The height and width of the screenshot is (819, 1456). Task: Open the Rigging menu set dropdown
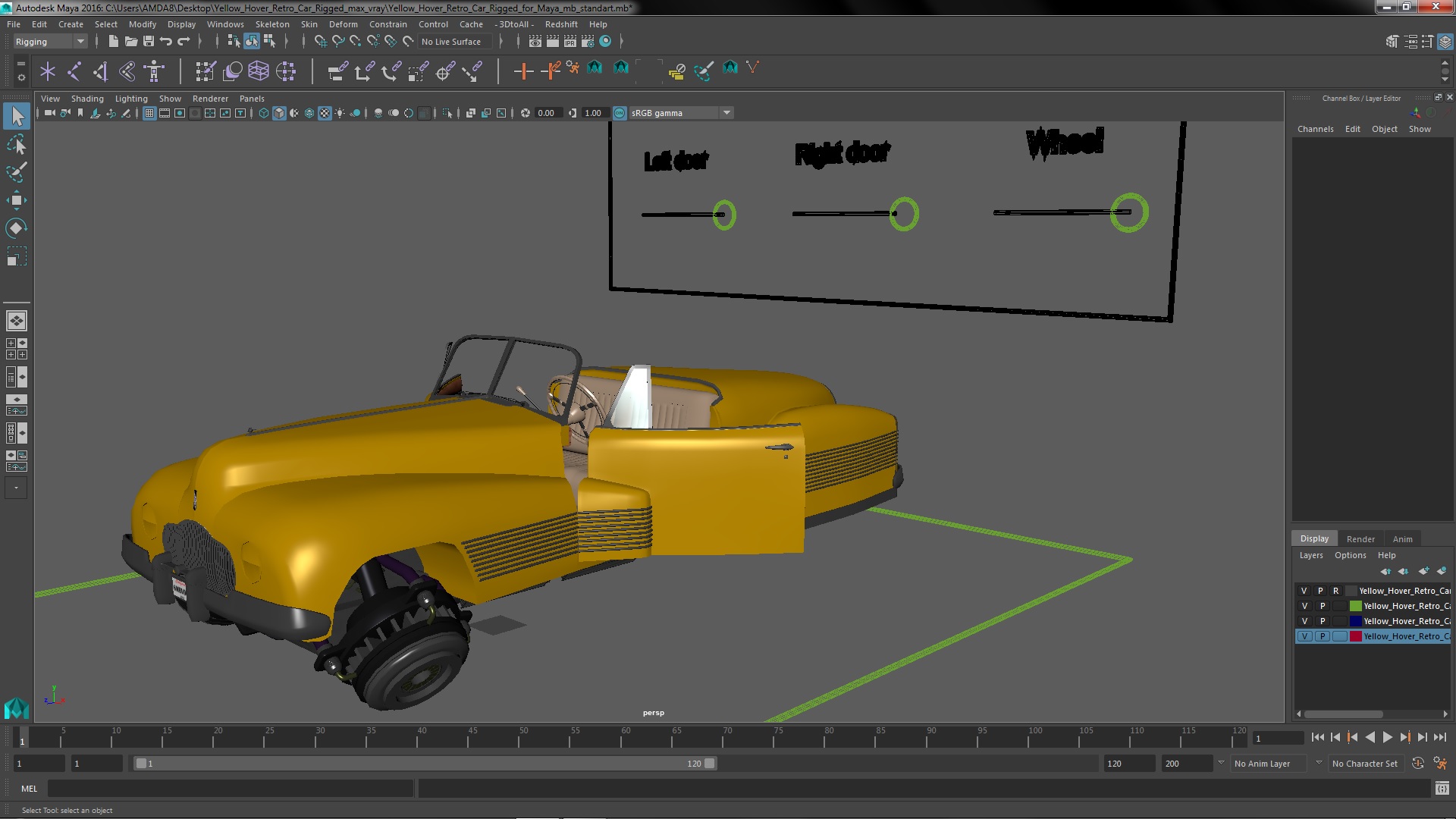tap(80, 42)
